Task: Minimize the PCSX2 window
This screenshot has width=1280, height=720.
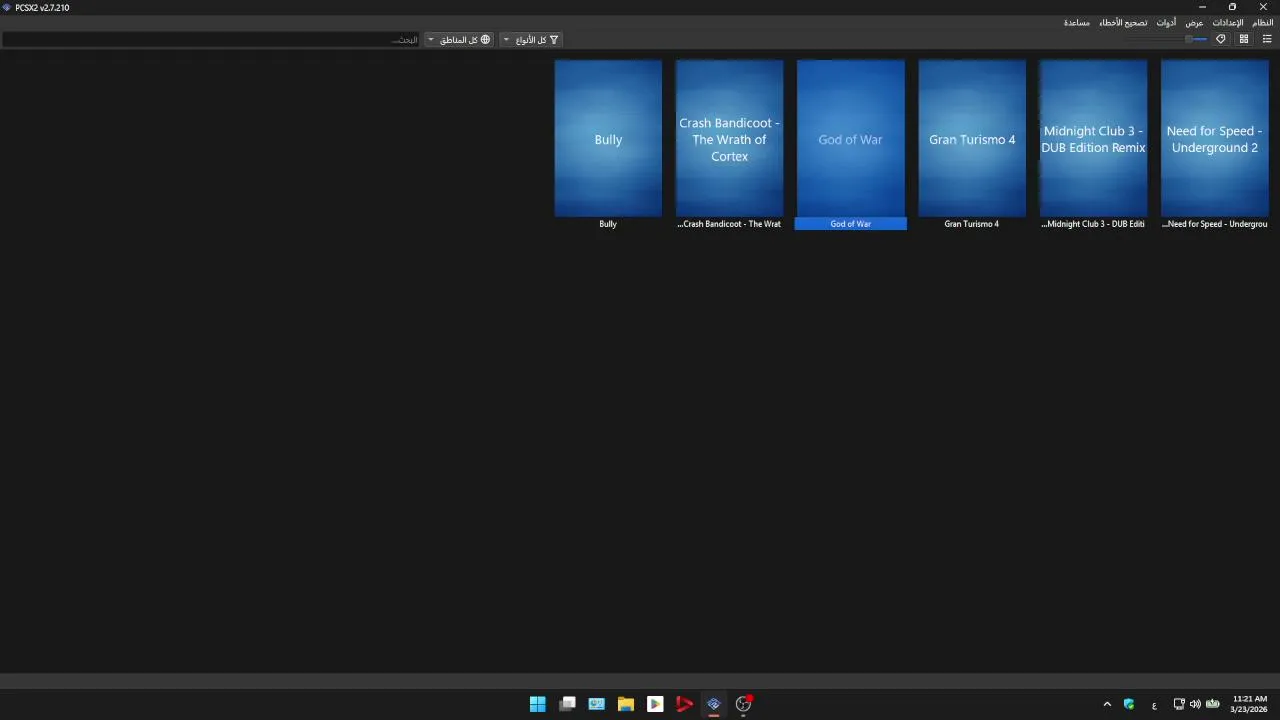Action: pos(1203,7)
